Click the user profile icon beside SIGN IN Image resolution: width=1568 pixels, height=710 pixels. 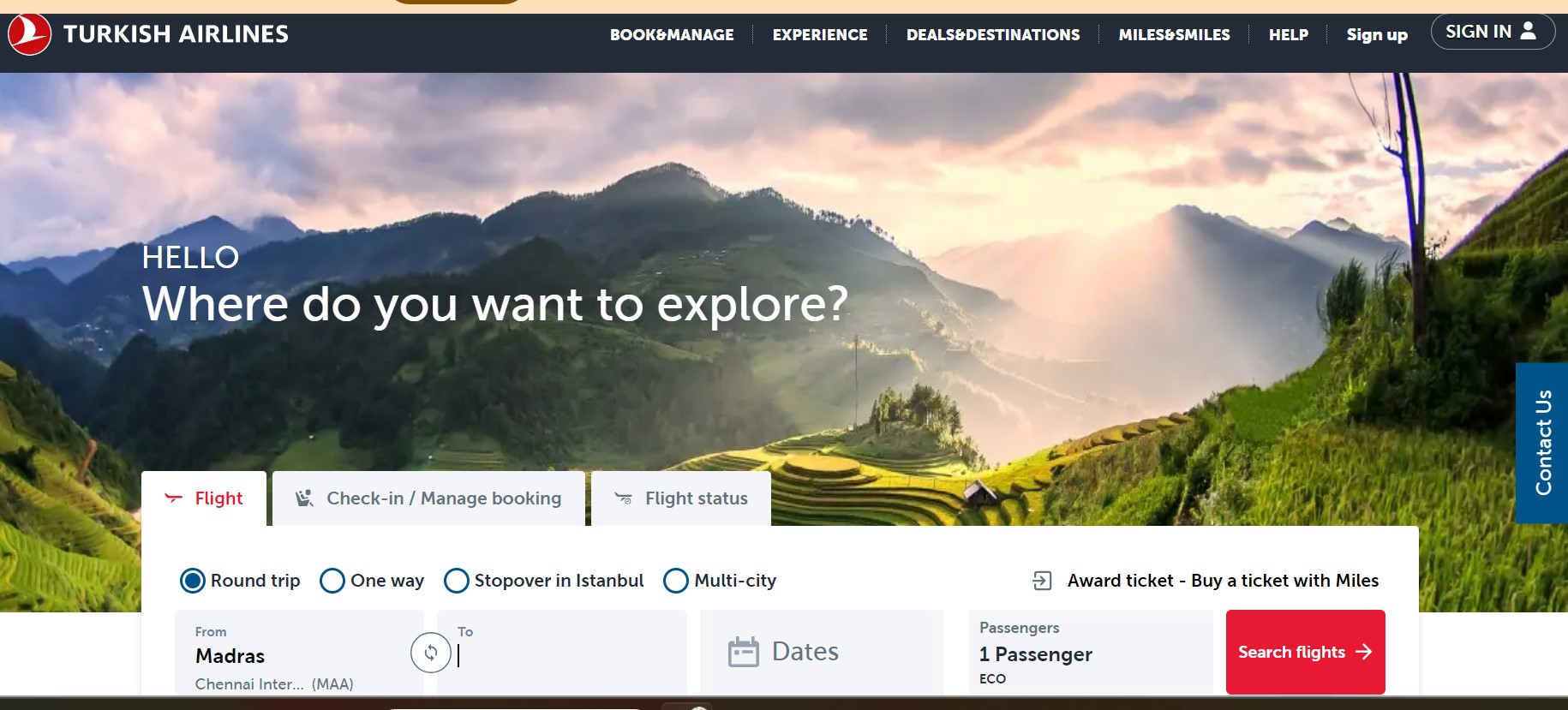click(x=1528, y=31)
